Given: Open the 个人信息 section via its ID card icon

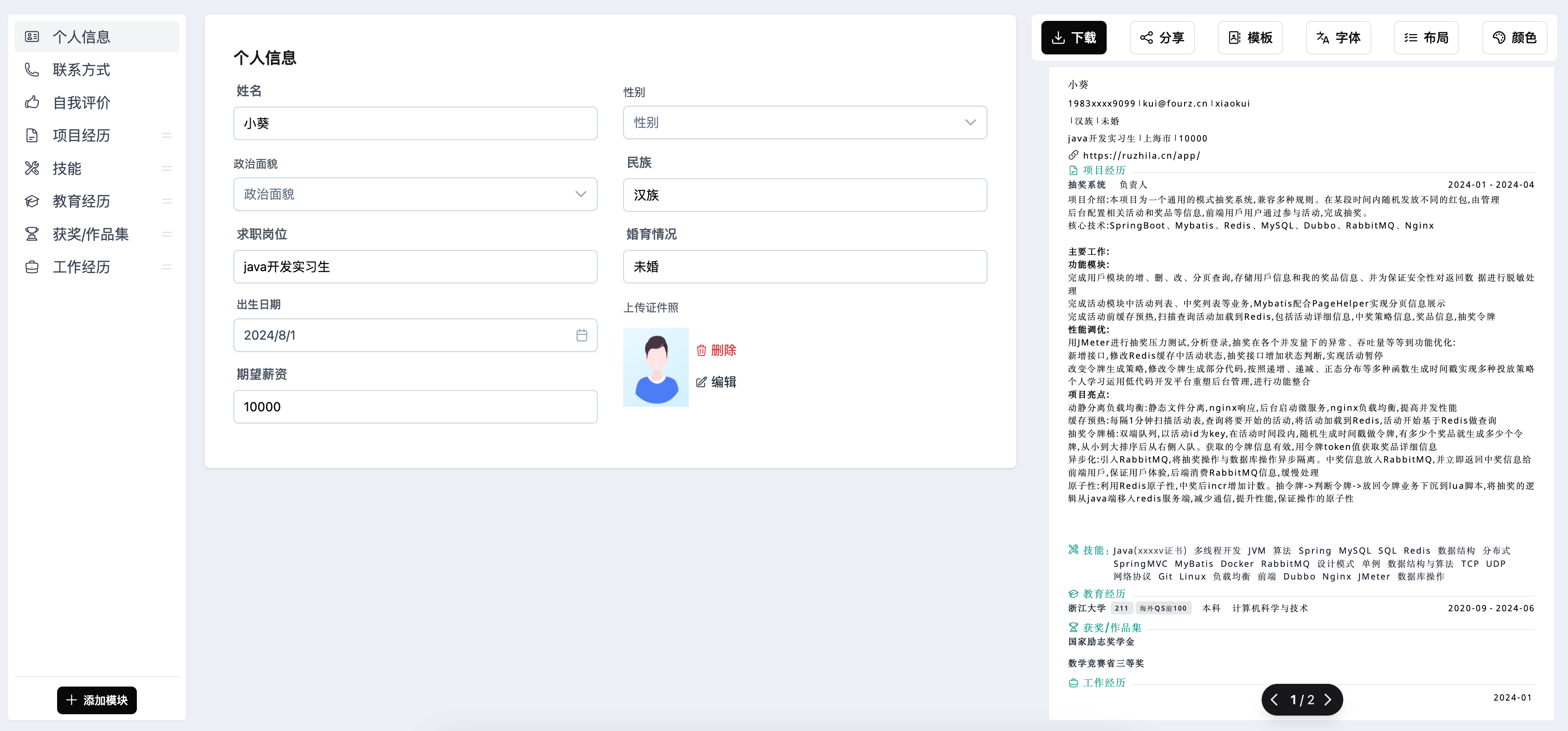Looking at the screenshot, I should 32,36.
